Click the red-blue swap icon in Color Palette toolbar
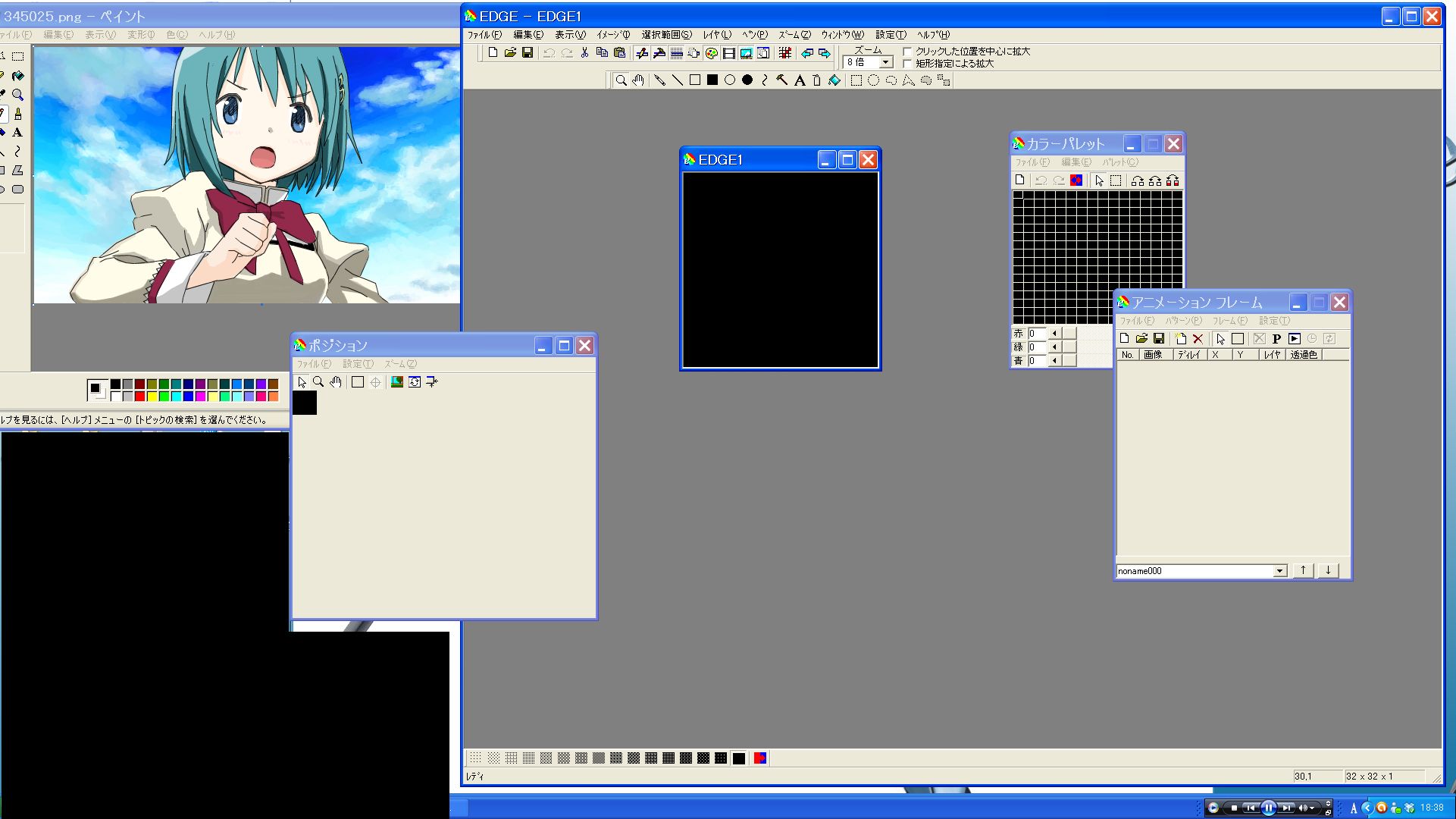 [1076, 180]
